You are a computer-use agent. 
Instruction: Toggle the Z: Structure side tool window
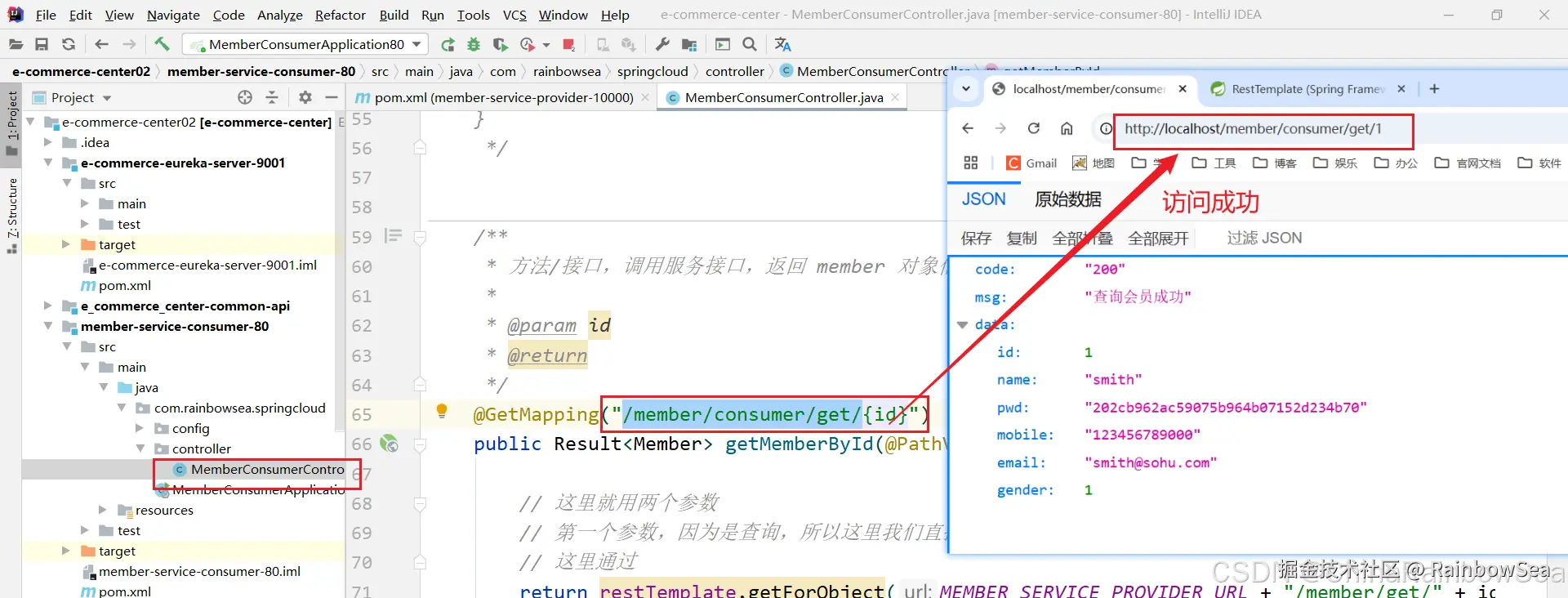click(12, 215)
